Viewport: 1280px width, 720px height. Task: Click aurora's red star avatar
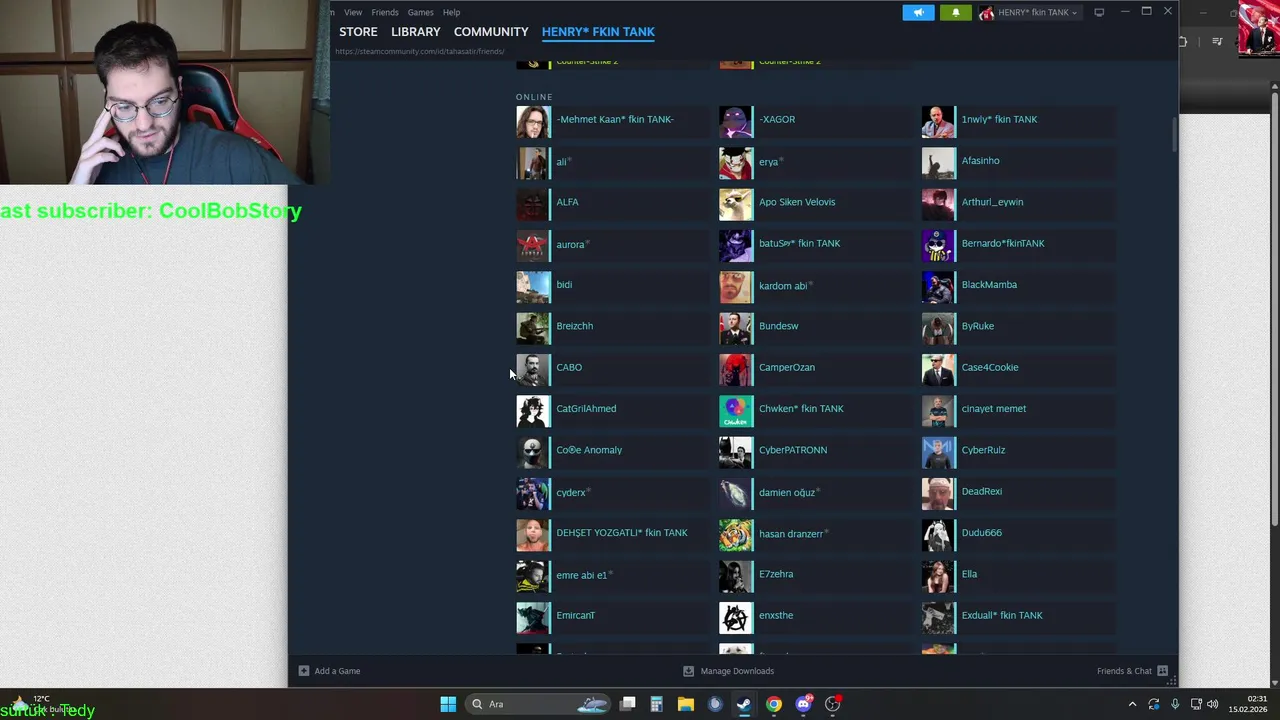click(533, 245)
